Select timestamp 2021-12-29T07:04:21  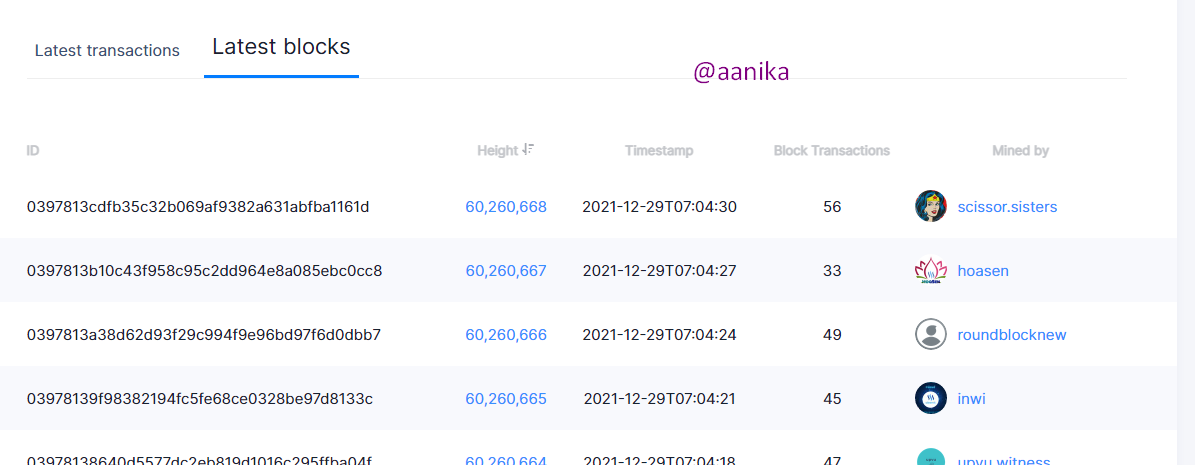(x=659, y=399)
